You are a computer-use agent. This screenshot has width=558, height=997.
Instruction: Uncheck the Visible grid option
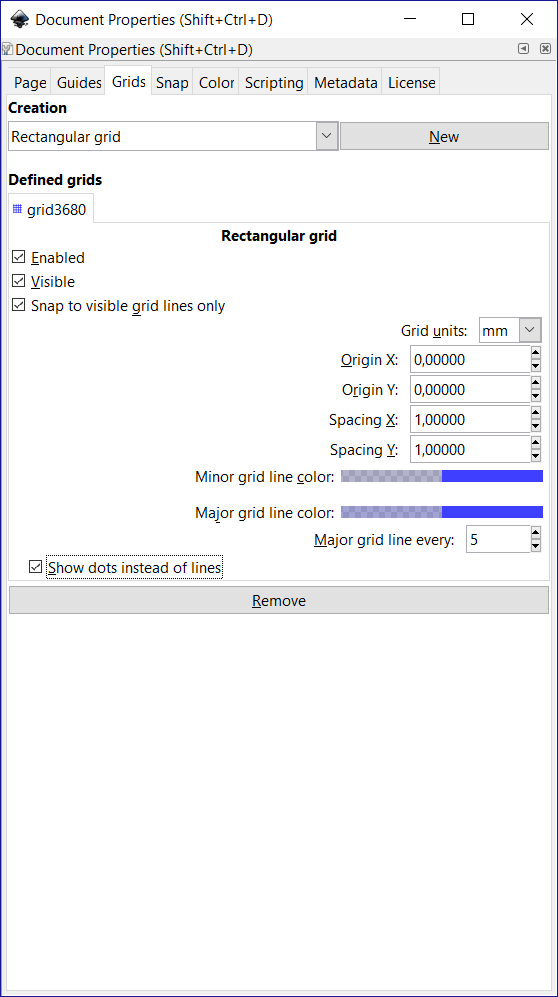pos(18,281)
